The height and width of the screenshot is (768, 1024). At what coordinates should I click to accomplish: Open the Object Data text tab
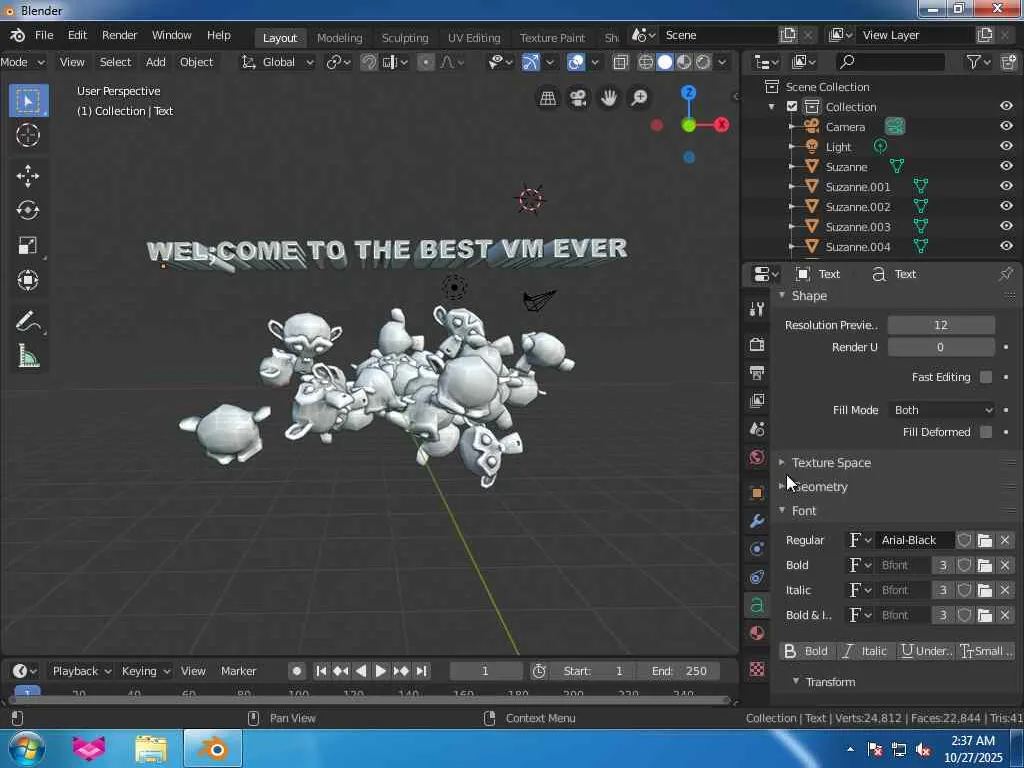click(757, 605)
